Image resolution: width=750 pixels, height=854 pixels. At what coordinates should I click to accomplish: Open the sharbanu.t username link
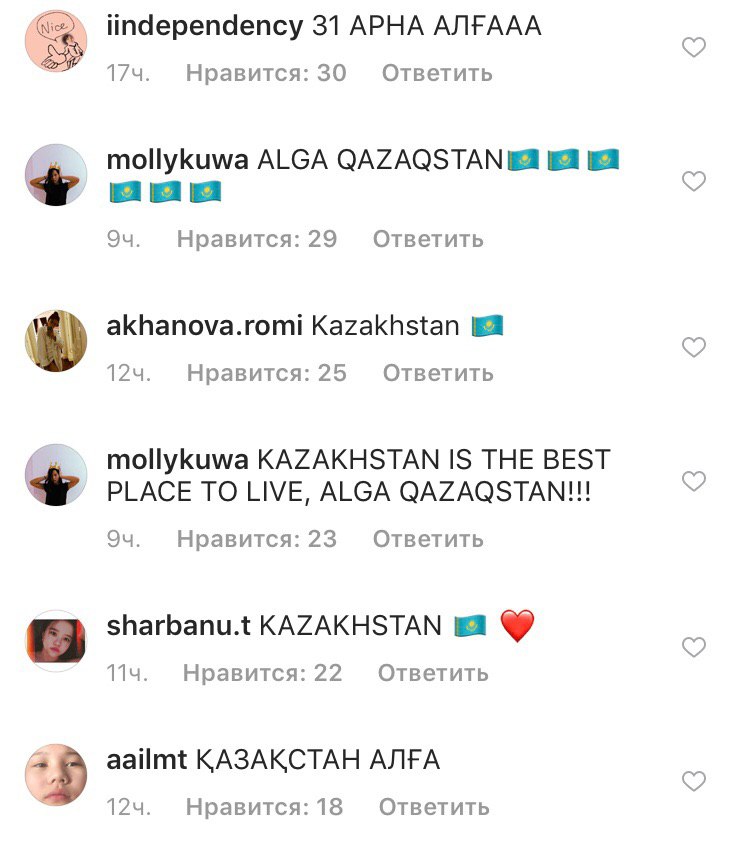coord(179,625)
